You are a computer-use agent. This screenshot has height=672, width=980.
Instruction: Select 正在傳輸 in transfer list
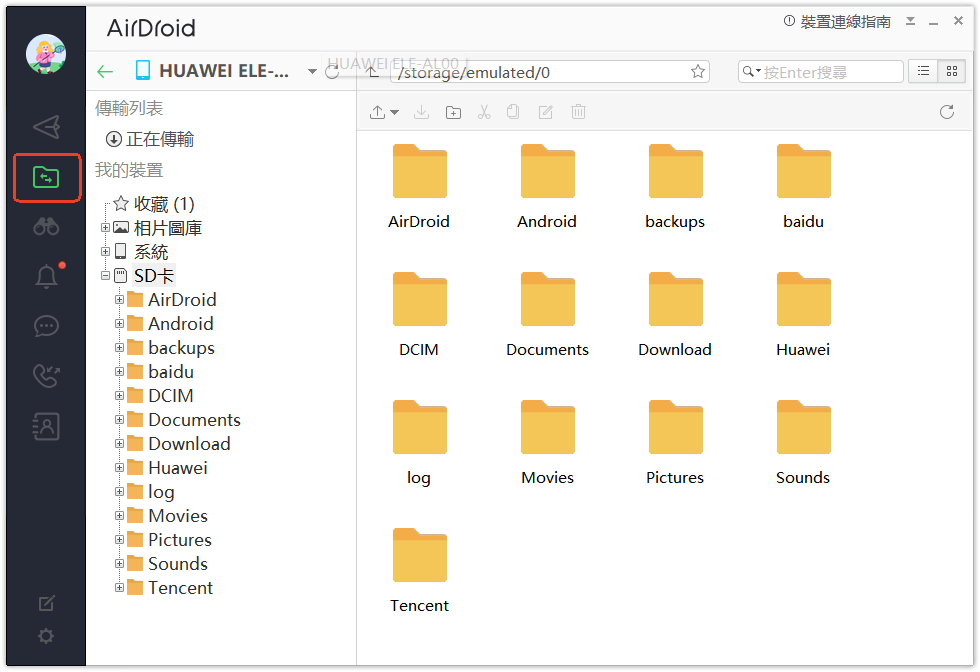[150, 139]
